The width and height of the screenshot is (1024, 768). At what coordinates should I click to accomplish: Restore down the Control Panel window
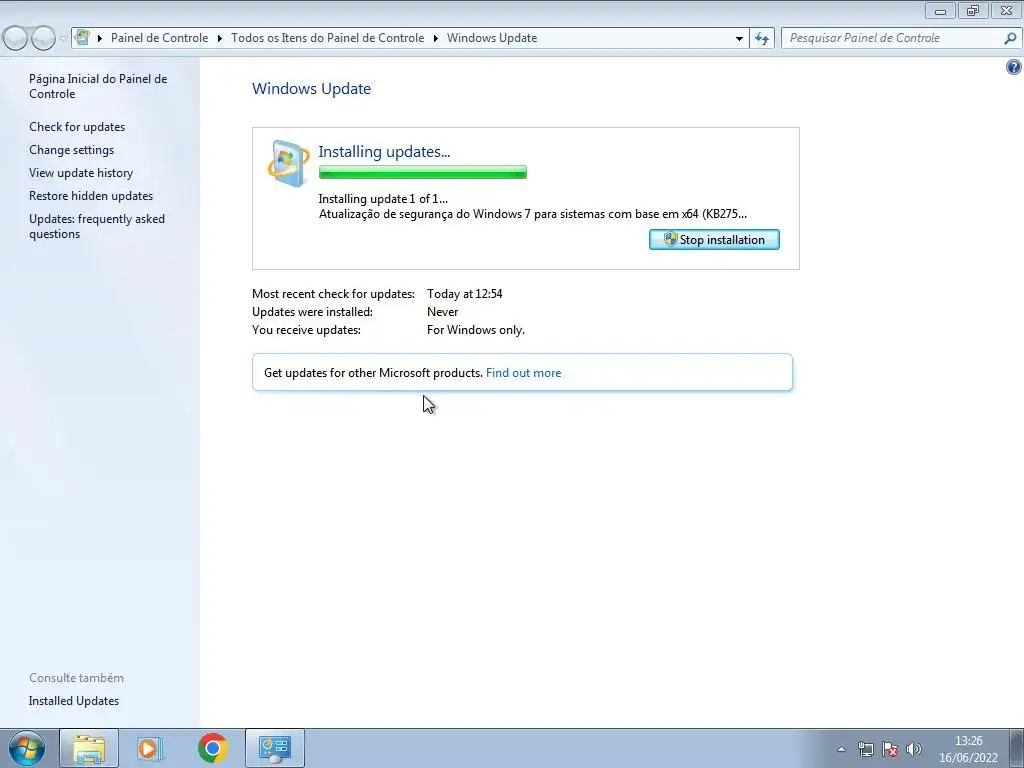pyautogui.click(x=973, y=10)
